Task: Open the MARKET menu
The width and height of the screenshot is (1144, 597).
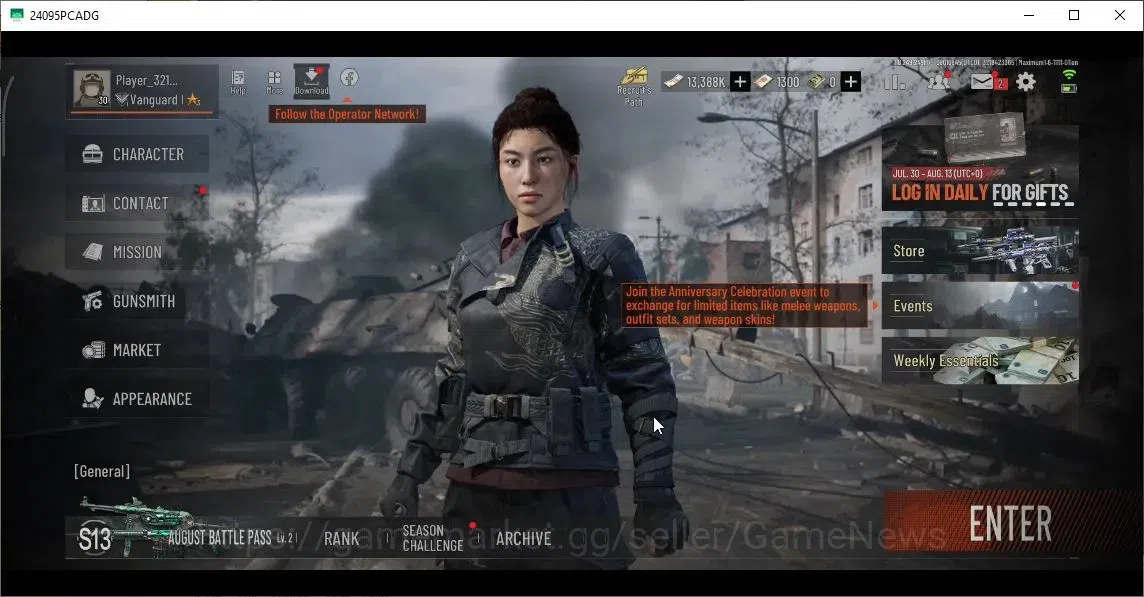Action: [x=137, y=350]
